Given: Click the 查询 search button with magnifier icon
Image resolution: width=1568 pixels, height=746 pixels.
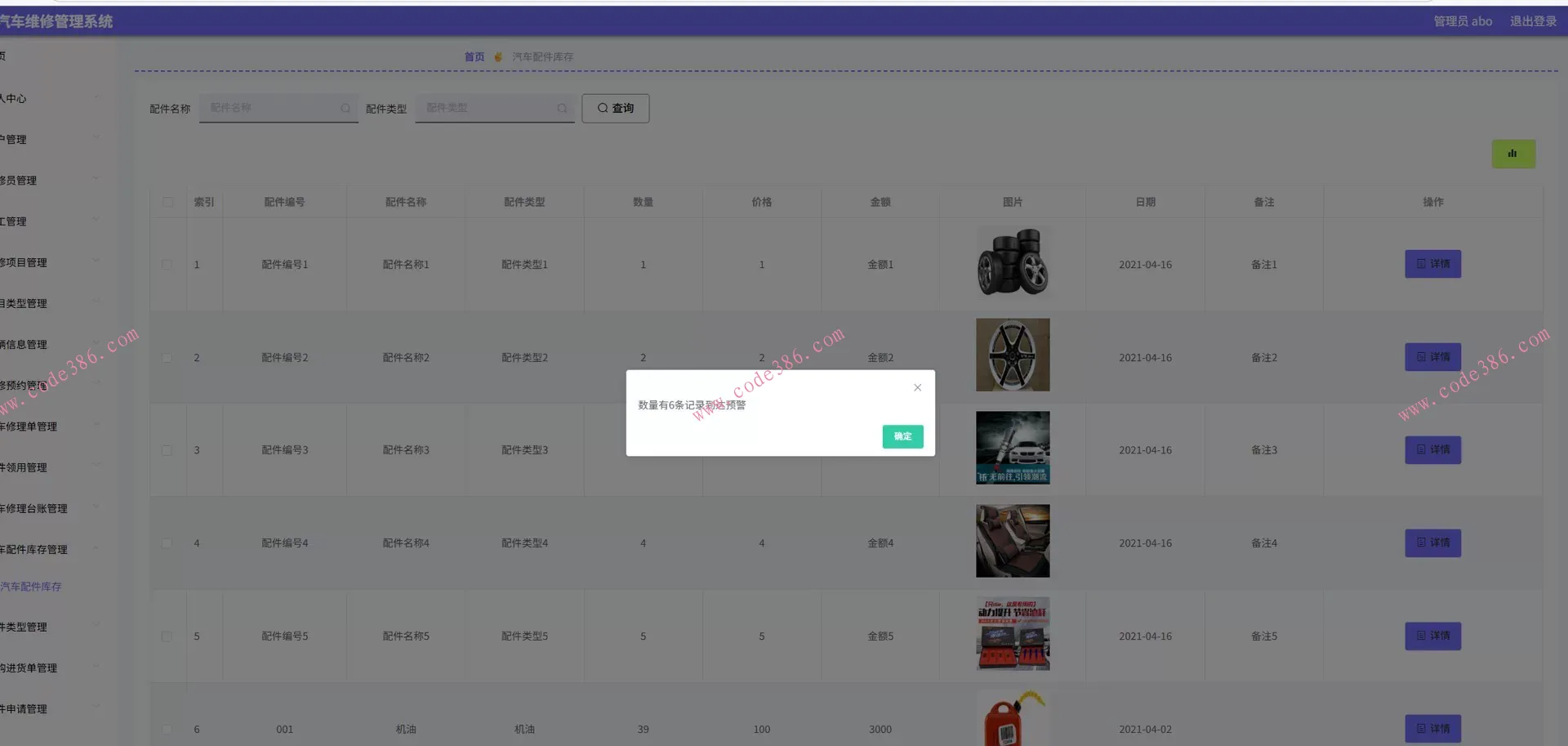Looking at the screenshot, I should click(615, 108).
